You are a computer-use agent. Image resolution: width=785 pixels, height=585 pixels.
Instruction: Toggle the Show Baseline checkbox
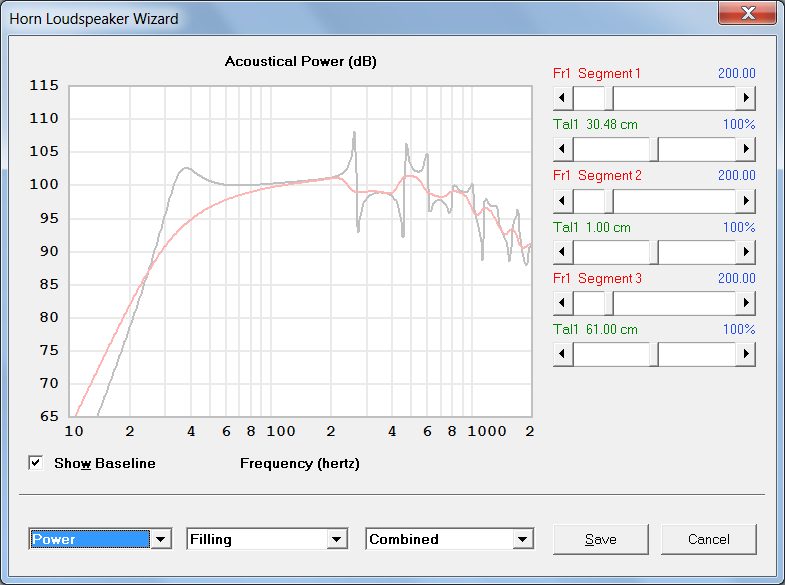(36, 463)
